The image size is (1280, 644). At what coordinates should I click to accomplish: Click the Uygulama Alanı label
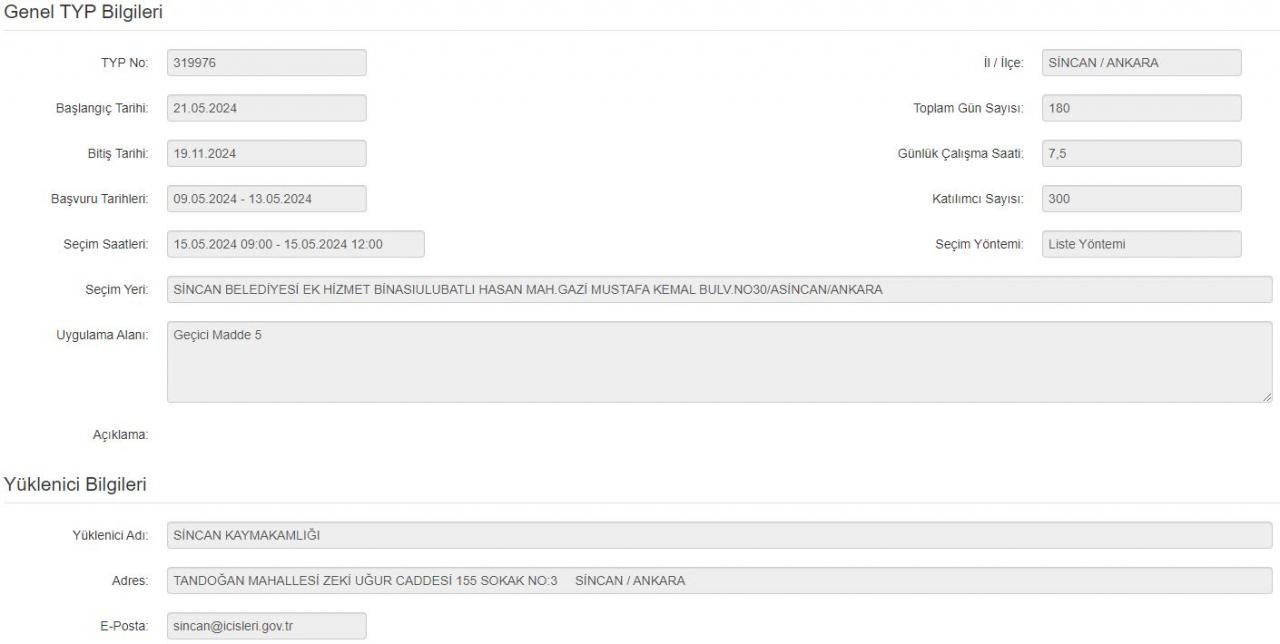(102, 335)
